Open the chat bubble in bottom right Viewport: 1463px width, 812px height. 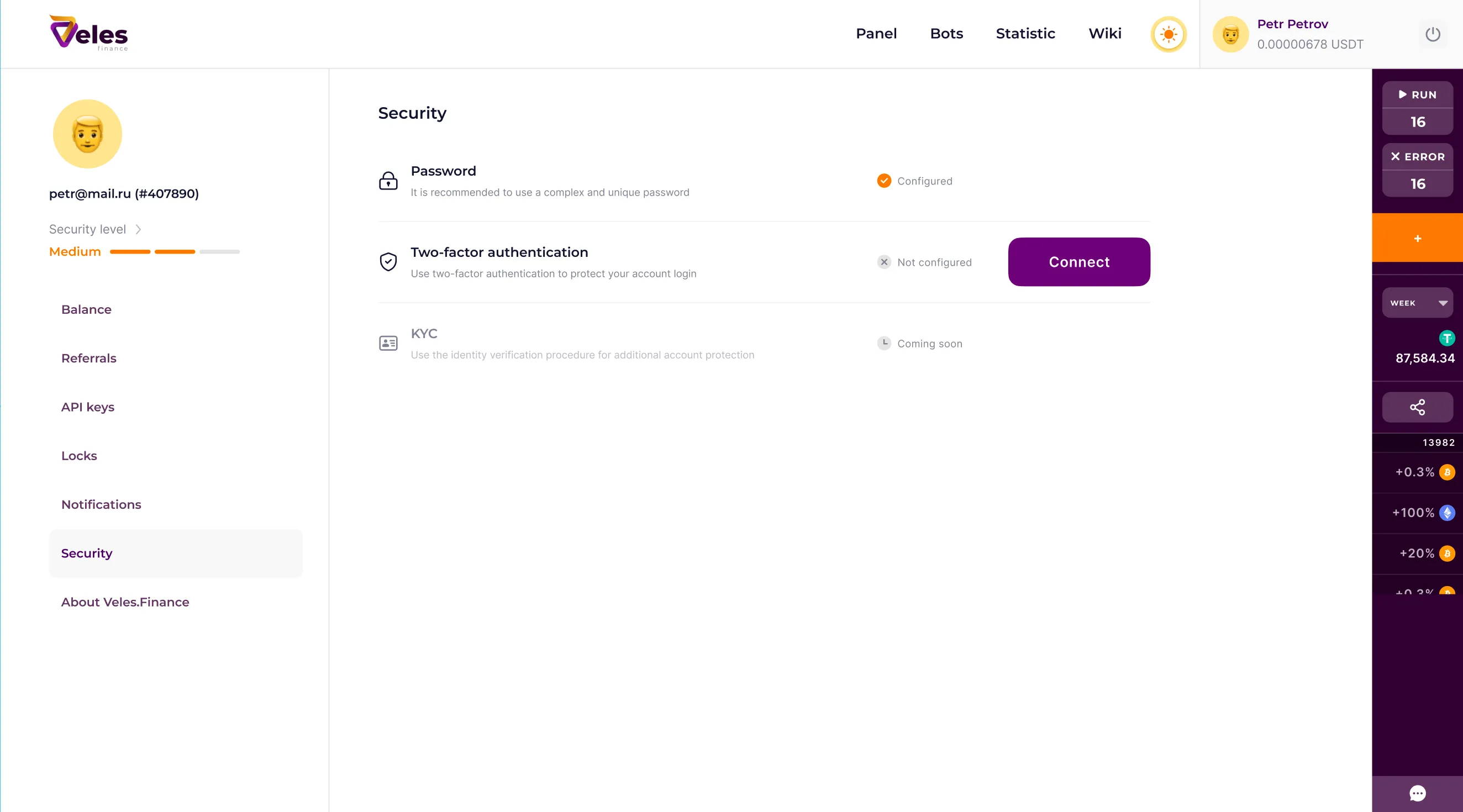(x=1417, y=793)
